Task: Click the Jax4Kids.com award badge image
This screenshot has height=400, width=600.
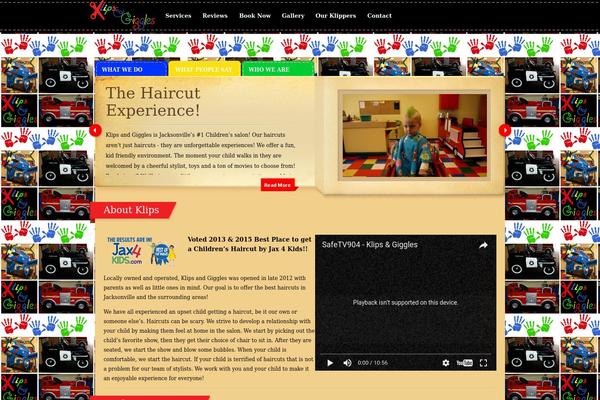Action: point(141,251)
